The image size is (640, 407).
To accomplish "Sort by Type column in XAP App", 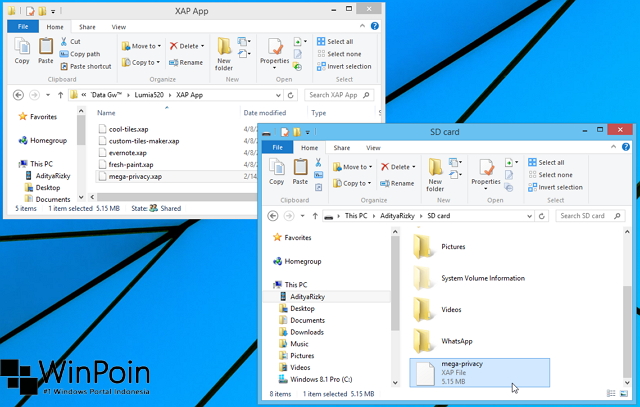I will pos(318,113).
